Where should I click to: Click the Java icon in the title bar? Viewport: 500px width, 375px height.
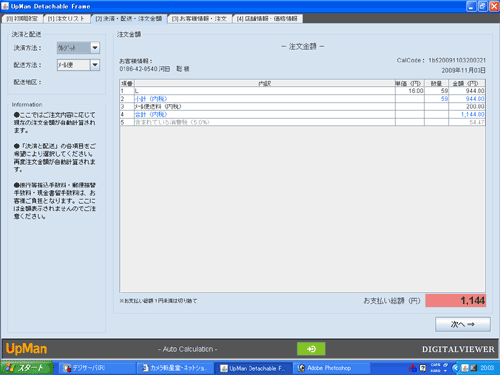coord(5,6)
